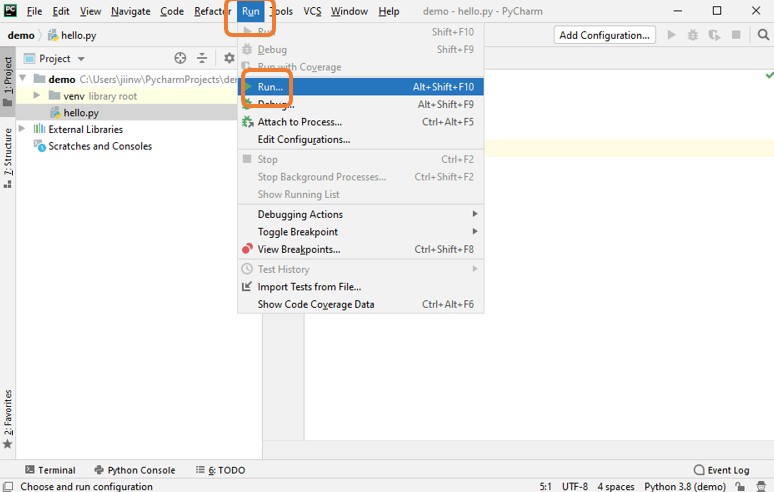The height and width of the screenshot is (492, 774).
Task: Click the Stop square icon in toolbar
Action: (x=736, y=35)
